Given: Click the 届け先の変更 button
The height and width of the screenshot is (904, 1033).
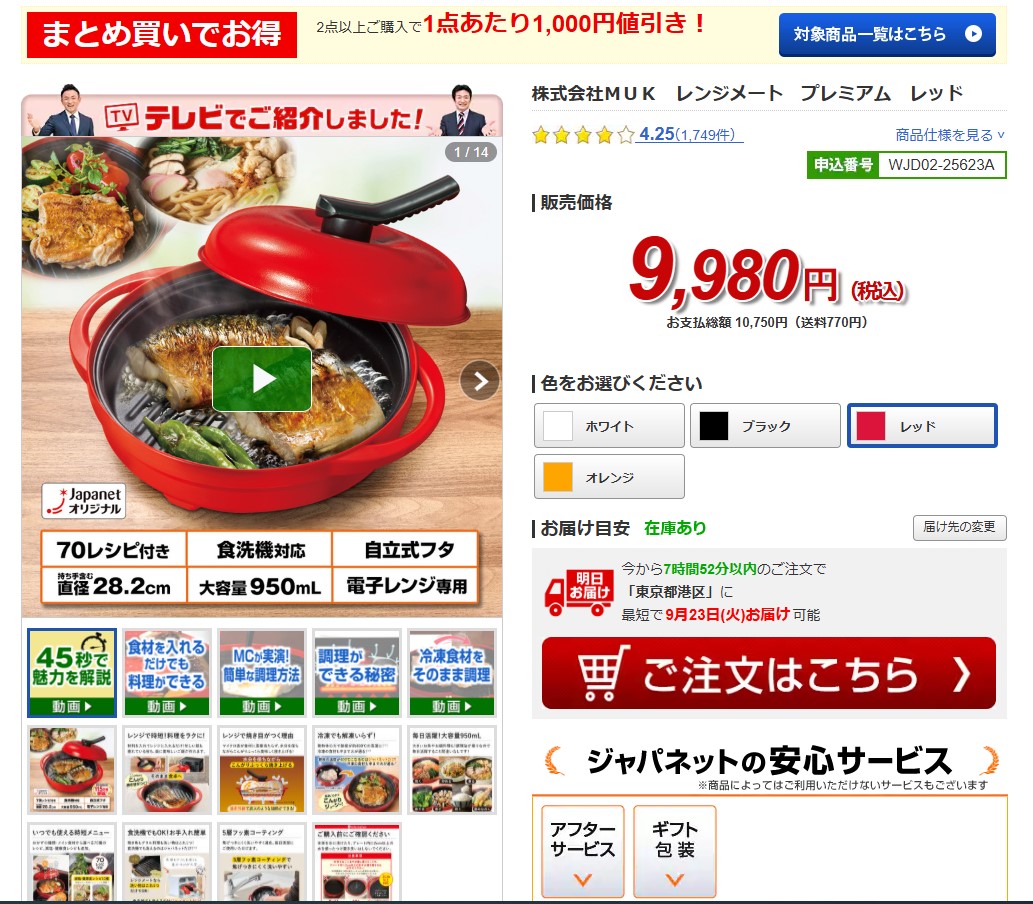Looking at the screenshot, I should coord(959,527).
